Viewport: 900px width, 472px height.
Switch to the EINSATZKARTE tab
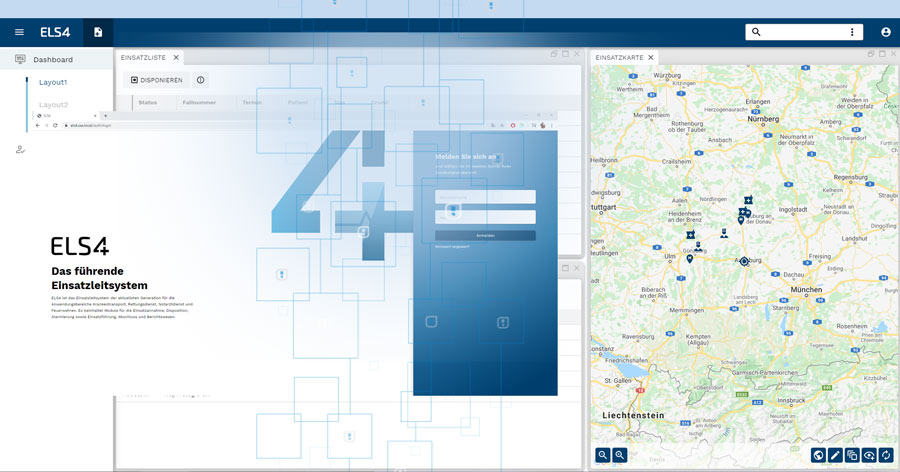(619, 57)
